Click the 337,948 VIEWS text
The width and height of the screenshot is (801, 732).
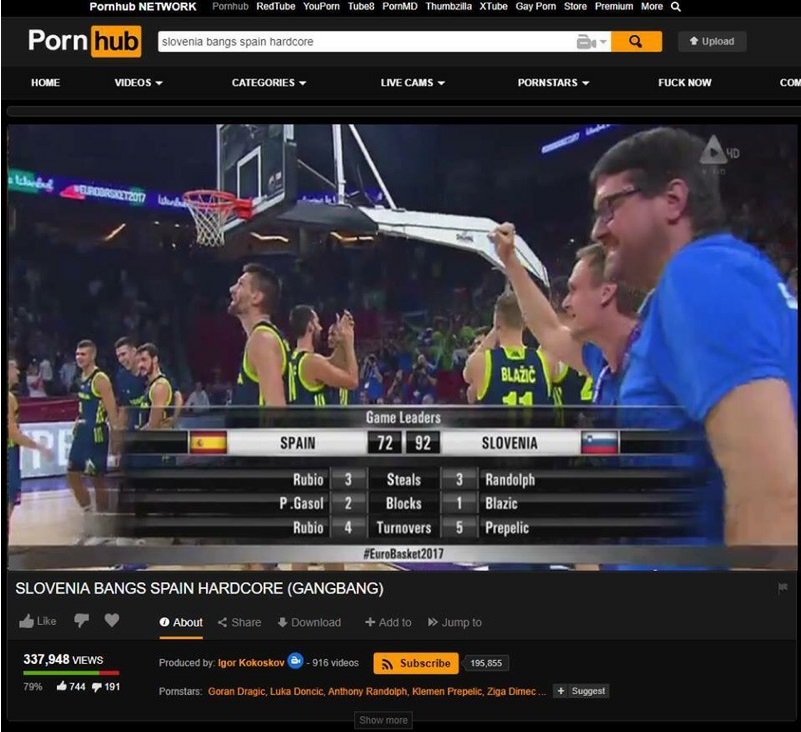tap(63, 659)
